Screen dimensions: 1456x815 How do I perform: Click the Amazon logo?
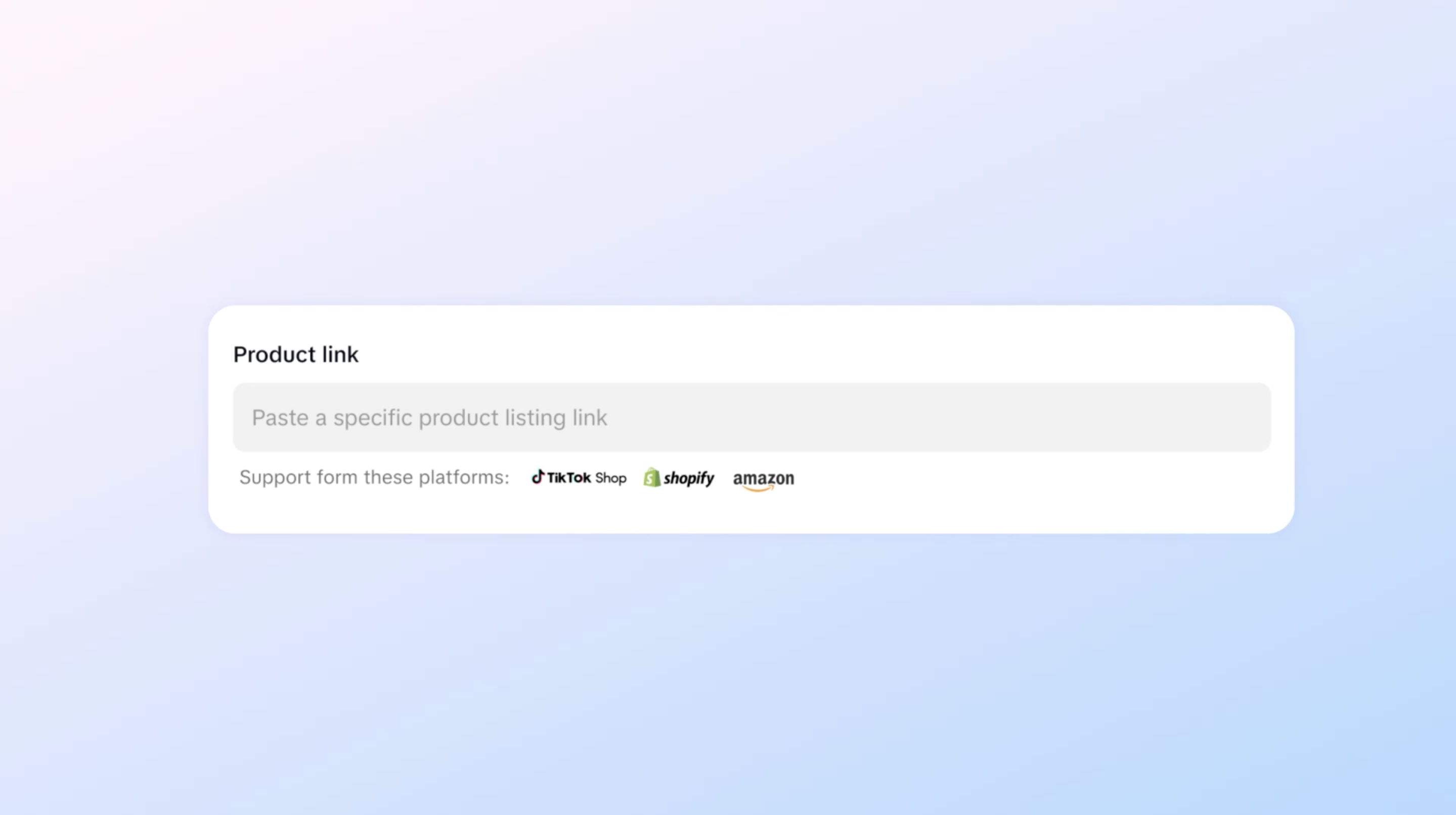pos(763,480)
